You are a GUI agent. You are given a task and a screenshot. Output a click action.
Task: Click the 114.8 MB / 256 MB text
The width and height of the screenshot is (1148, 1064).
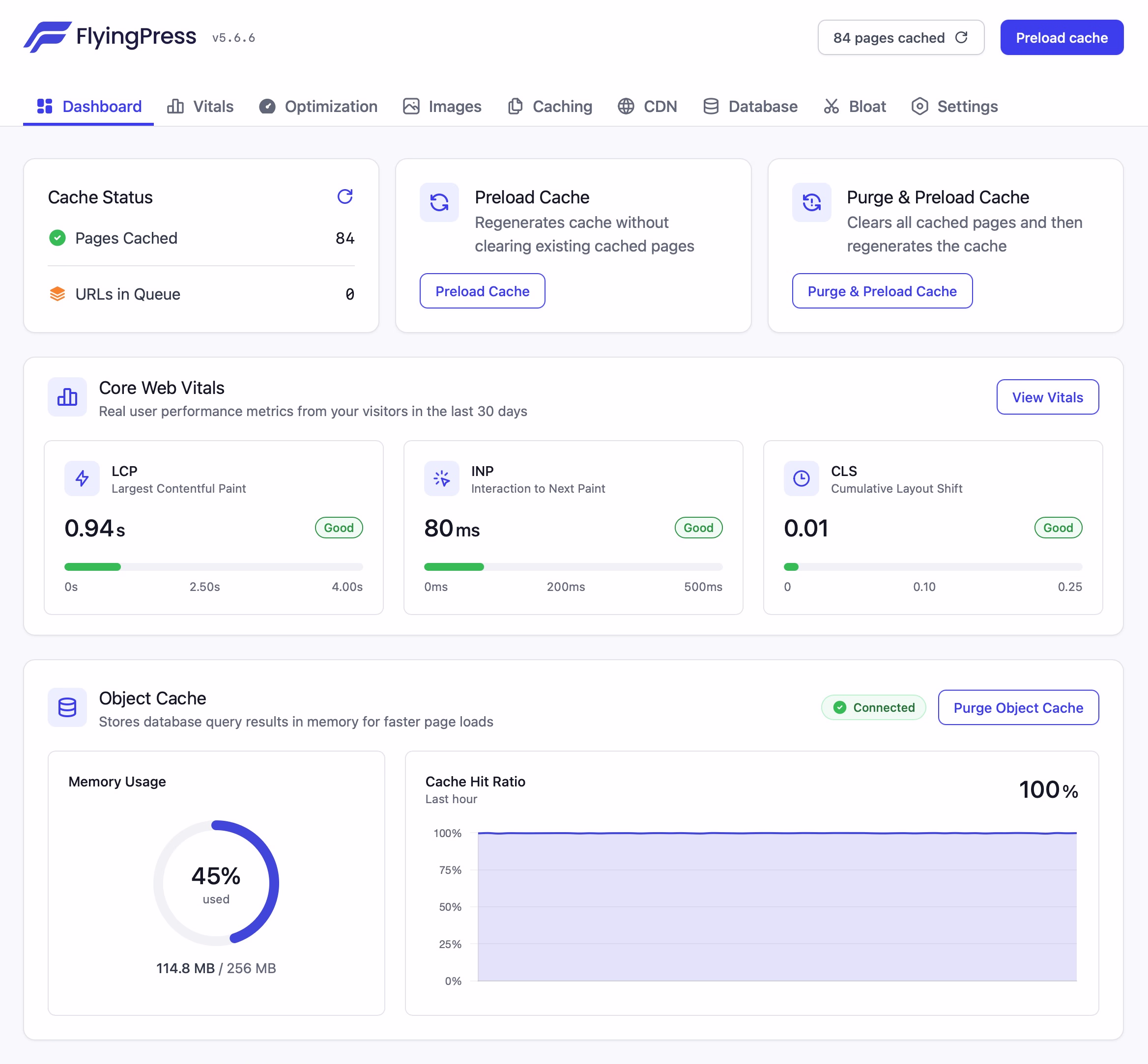(216, 968)
